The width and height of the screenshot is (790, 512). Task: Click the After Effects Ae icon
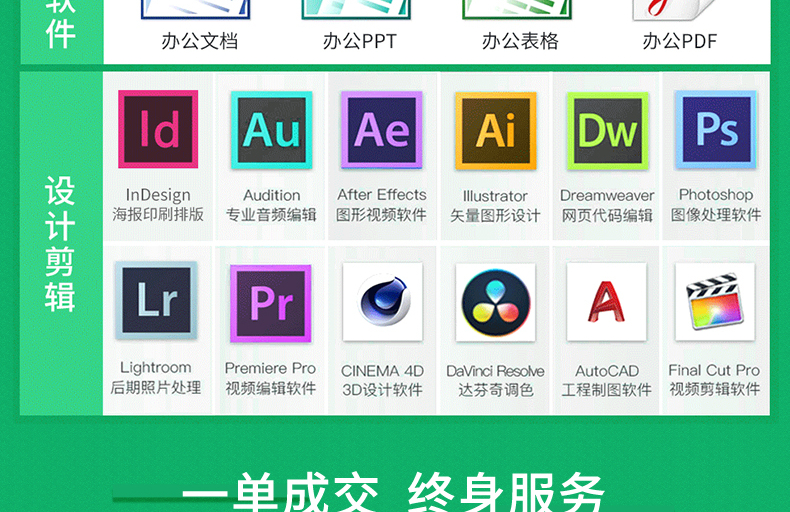(381, 130)
